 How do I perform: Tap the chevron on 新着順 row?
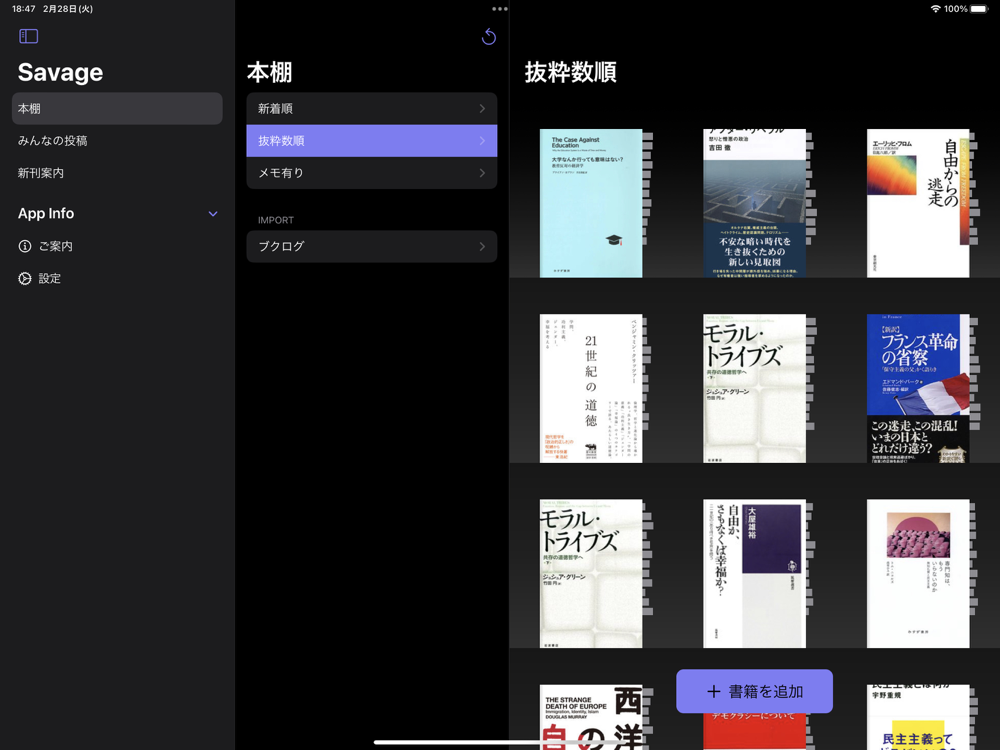482,108
